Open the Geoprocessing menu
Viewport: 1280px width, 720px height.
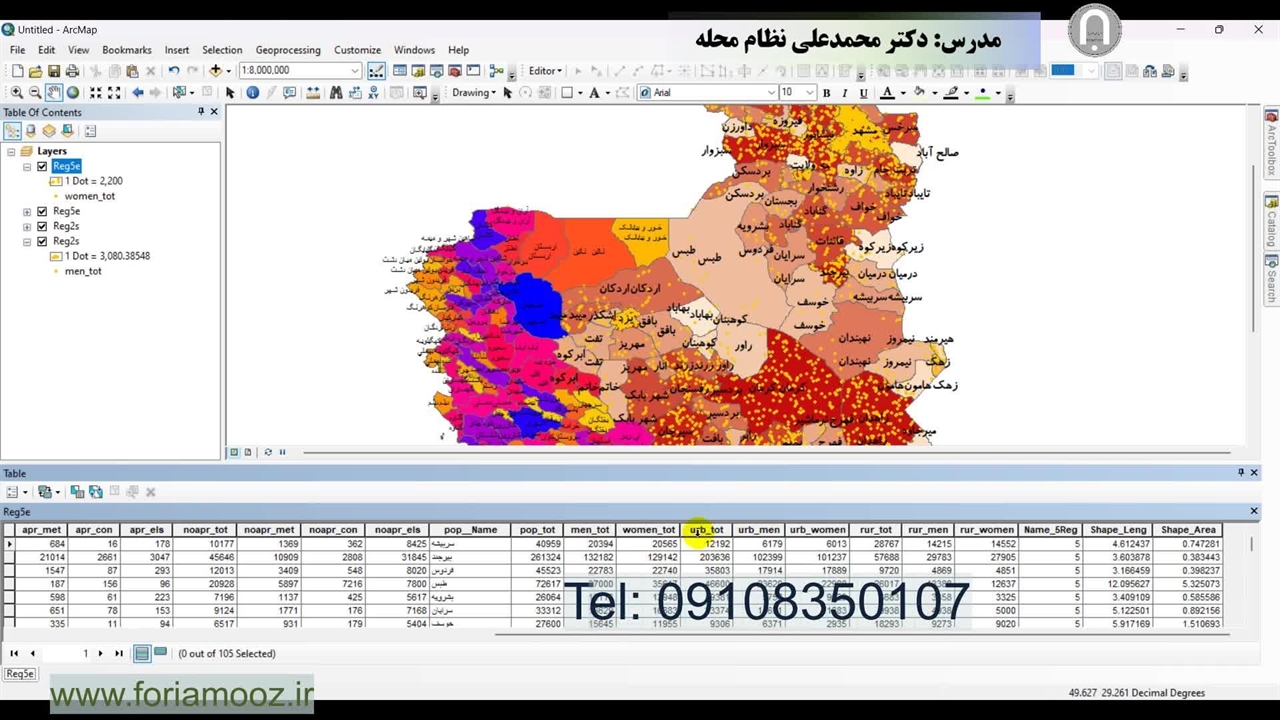coord(287,50)
